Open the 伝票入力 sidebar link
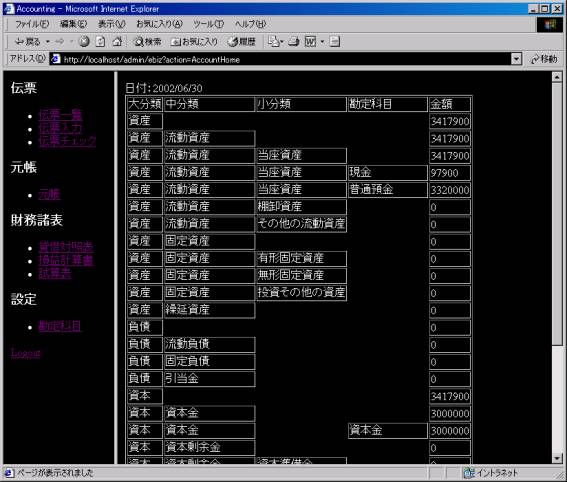This screenshot has width=567, height=482. [60, 128]
